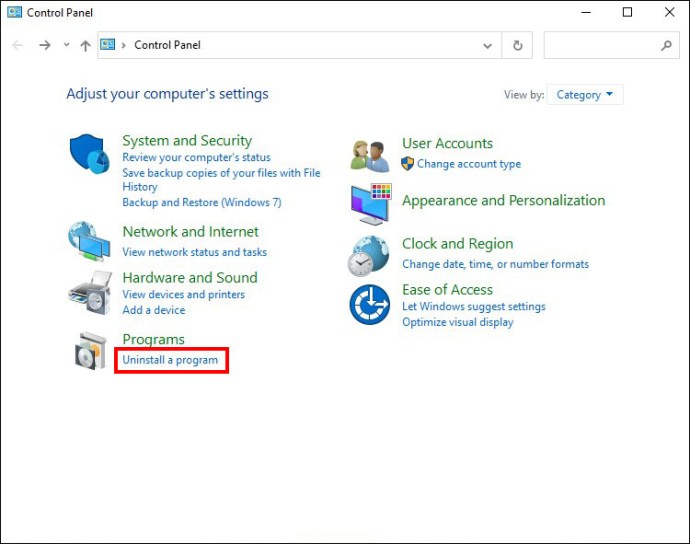
Task: Open Backup and Restore (Windows 7)
Action: (202, 202)
